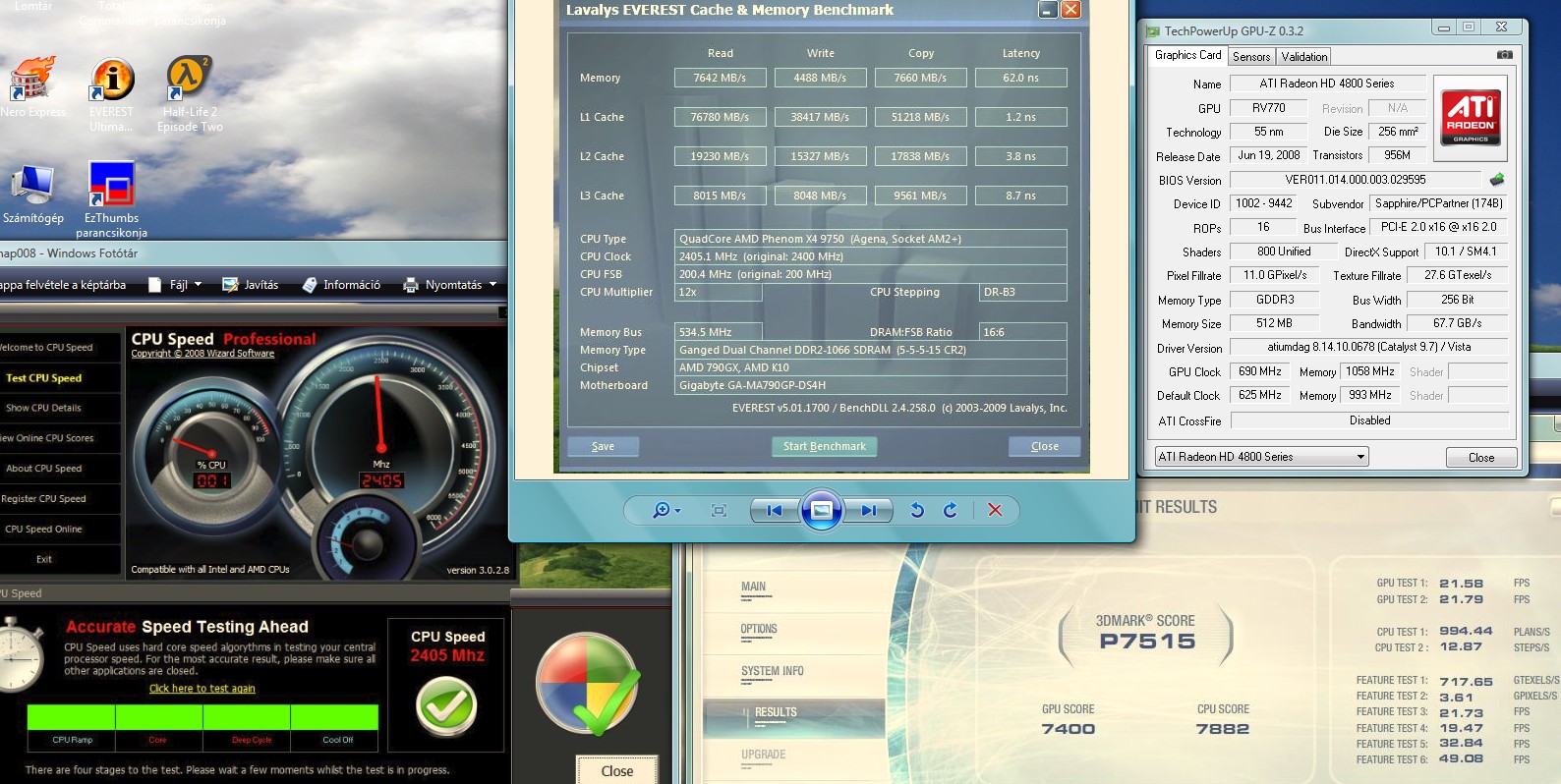
Task: Open the zoom magnifier dropdown in photo viewer
Action: 666,510
